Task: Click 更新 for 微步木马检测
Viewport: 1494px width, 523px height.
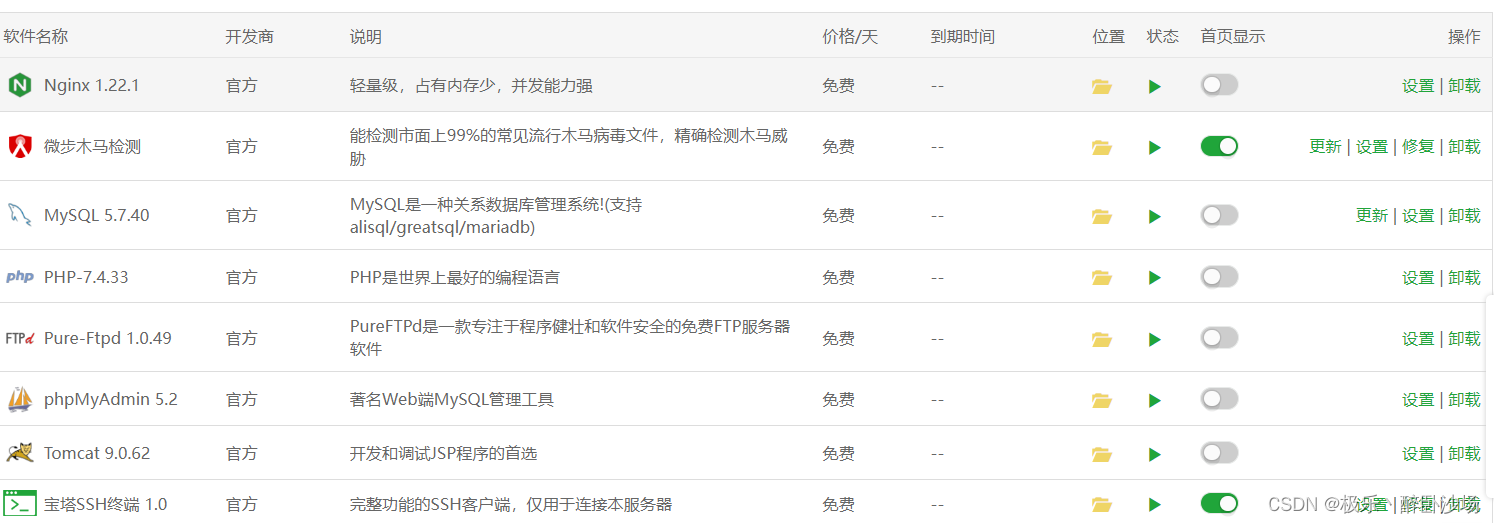Action: (1325, 147)
